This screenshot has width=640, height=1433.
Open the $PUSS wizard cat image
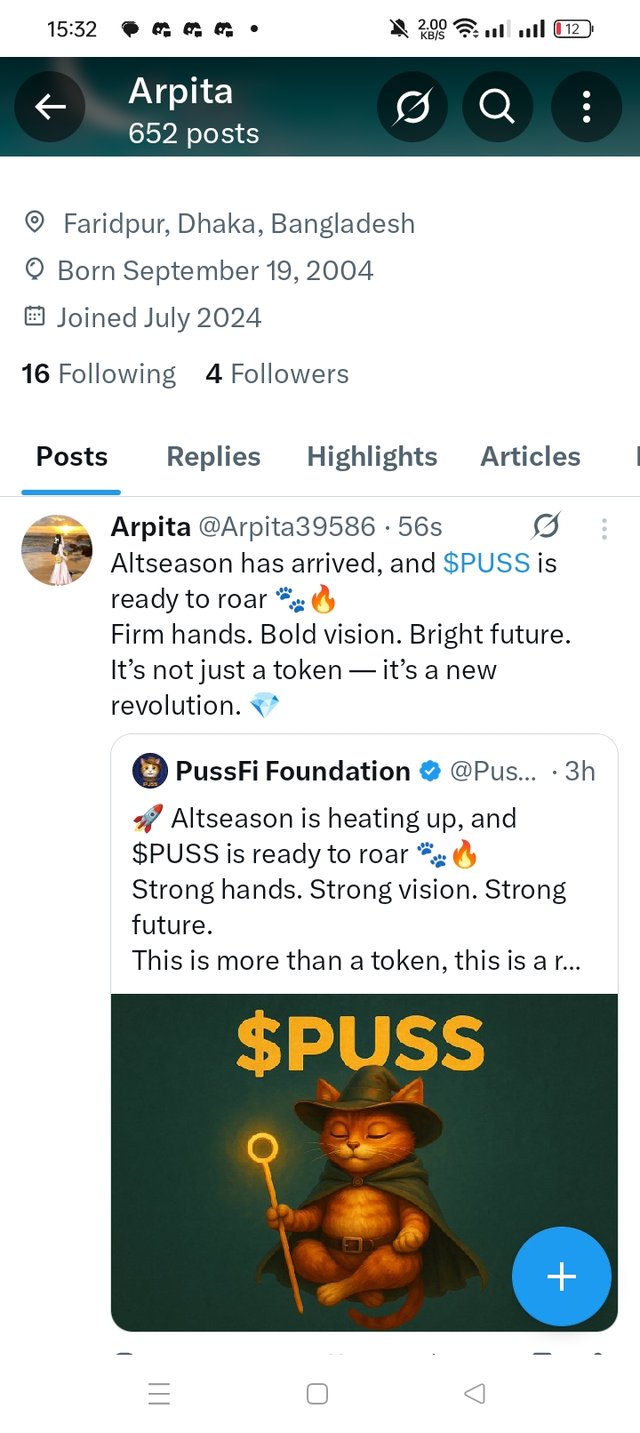tap(364, 1162)
